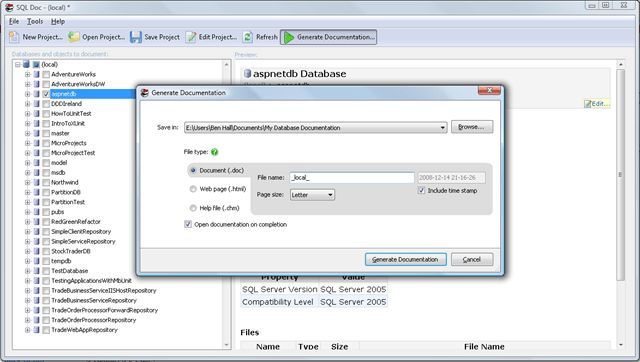Click the Save Project floppy disk icon
Screen dimensions: 640x362
[x=136, y=37]
